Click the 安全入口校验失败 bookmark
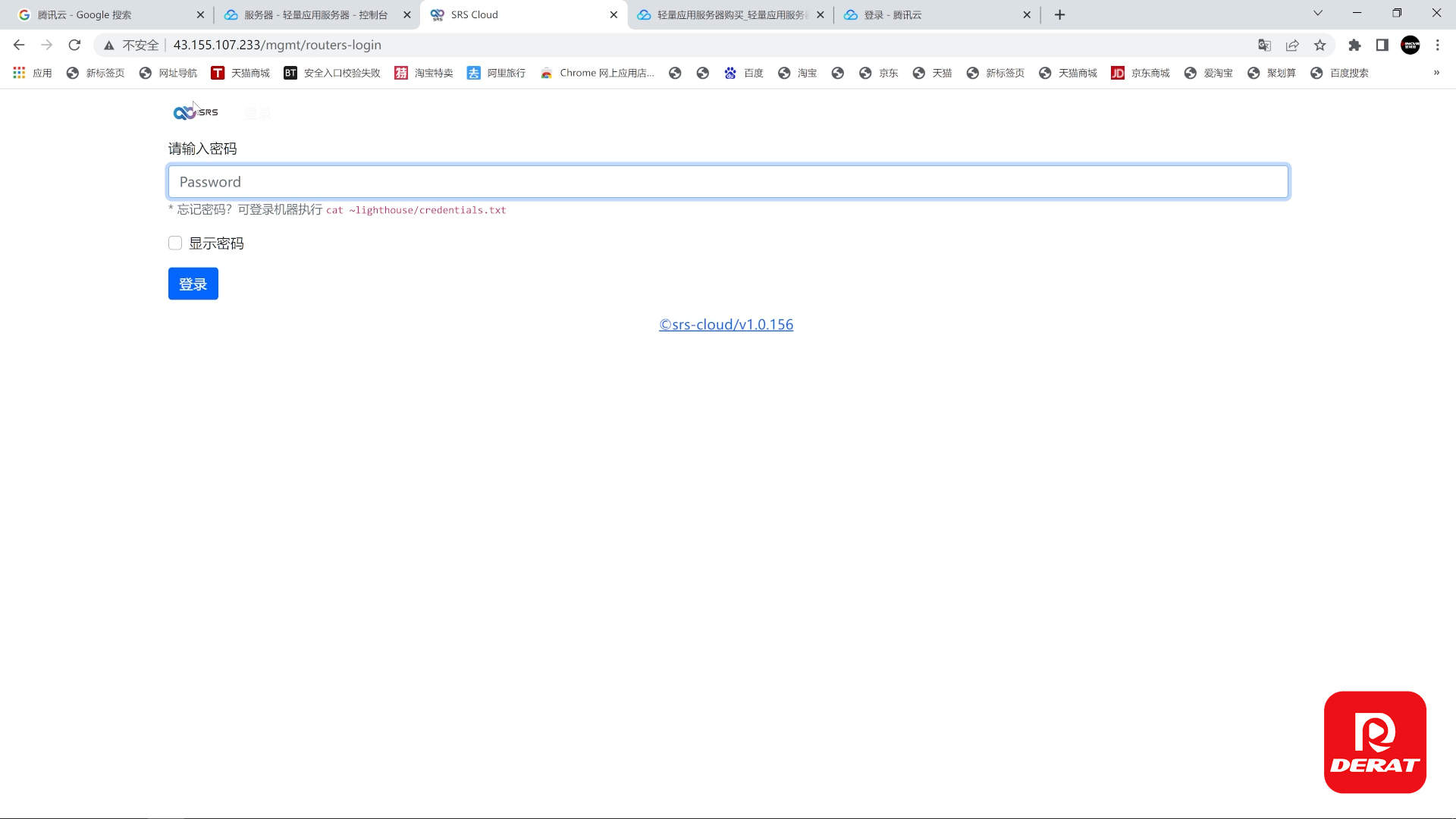This screenshot has height=819, width=1456. [331, 73]
